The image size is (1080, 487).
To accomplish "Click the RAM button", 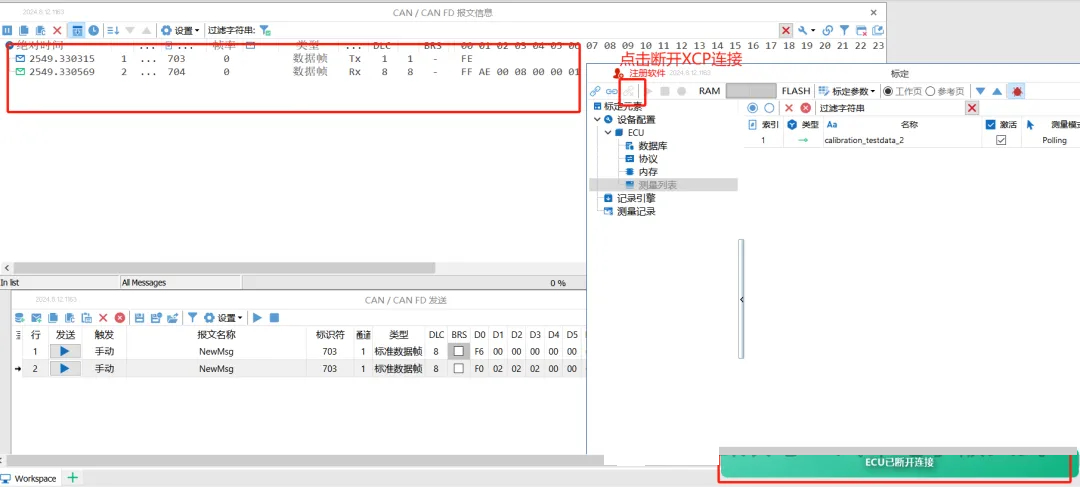I will coord(709,91).
